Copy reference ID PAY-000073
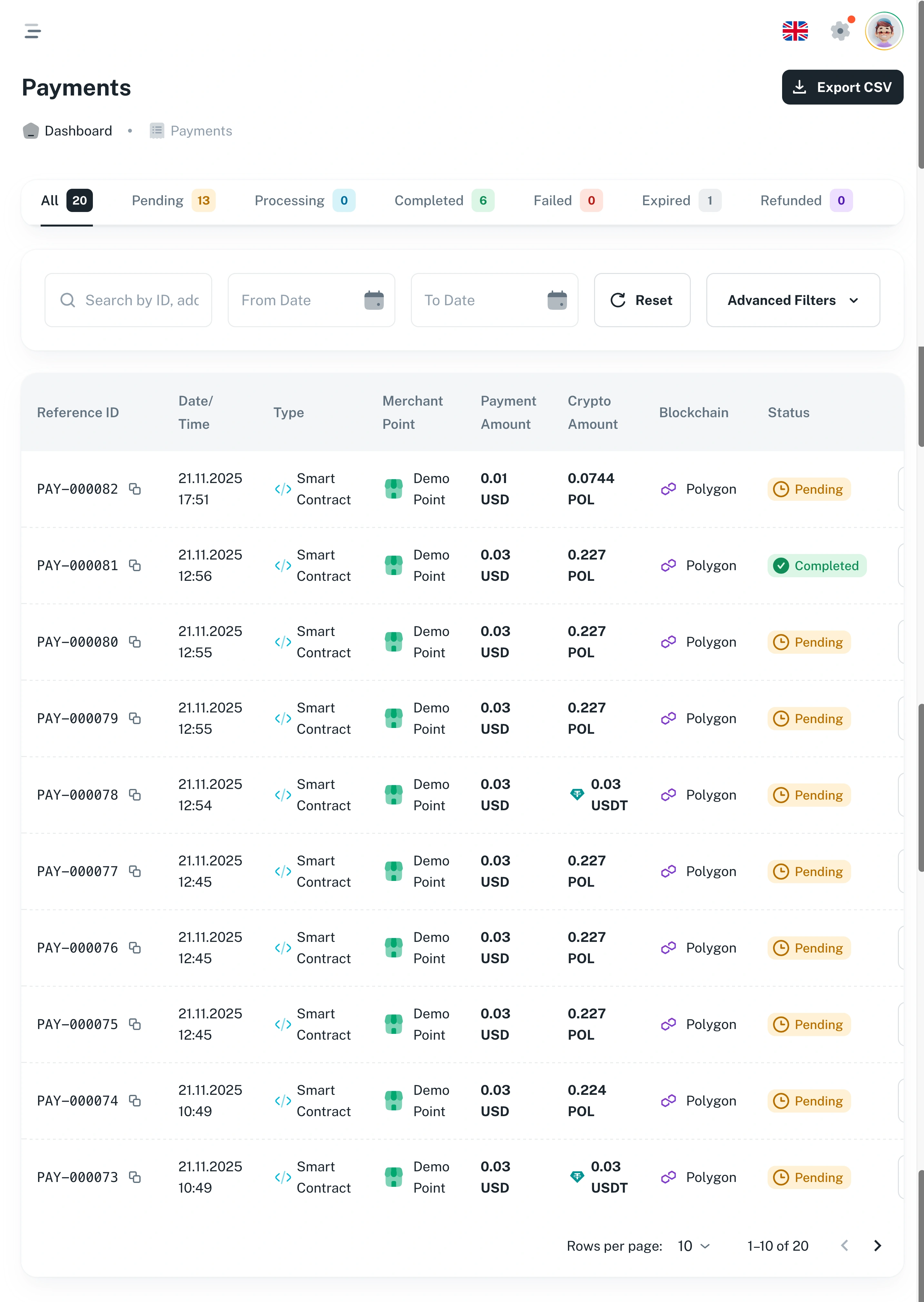924x1302 pixels. click(x=135, y=1177)
